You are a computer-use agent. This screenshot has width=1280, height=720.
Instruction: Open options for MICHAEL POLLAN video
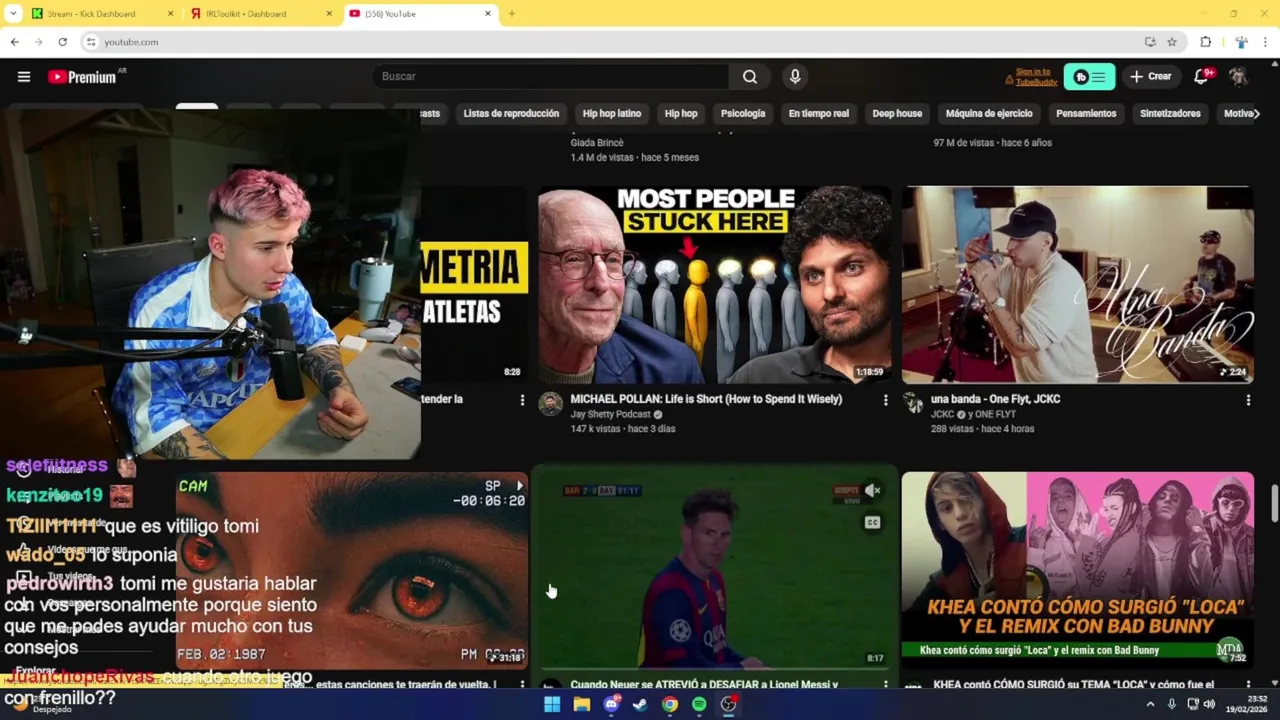pos(885,400)
